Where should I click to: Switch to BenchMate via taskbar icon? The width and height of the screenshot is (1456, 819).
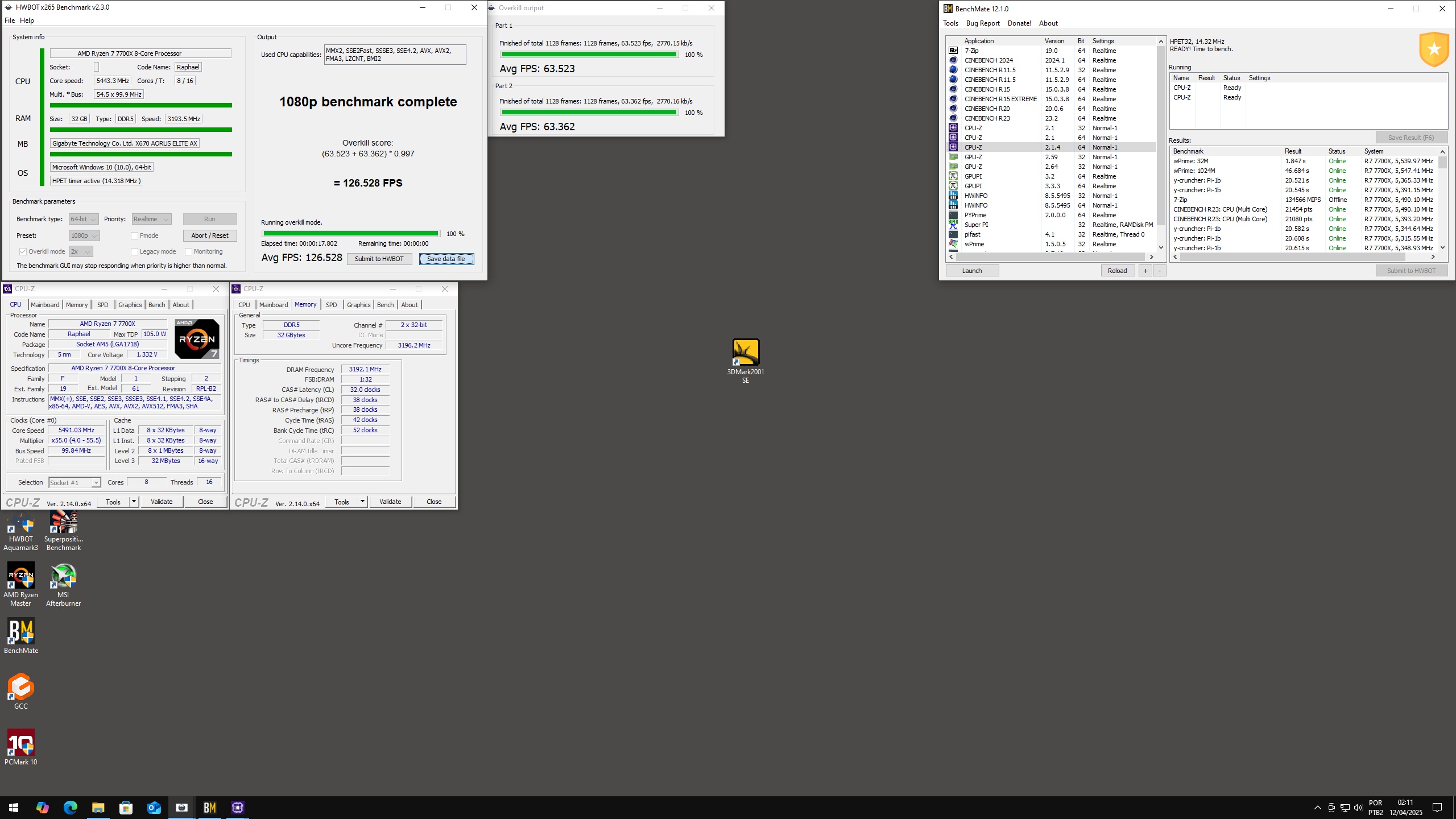point(209,808)
